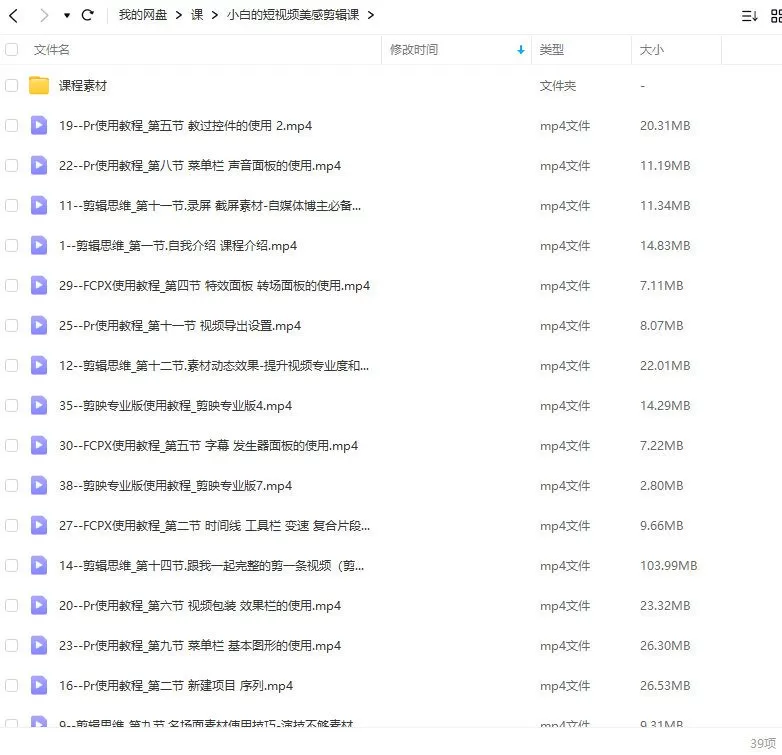Open the navigation history dropdown arrow

pos(66,16)
